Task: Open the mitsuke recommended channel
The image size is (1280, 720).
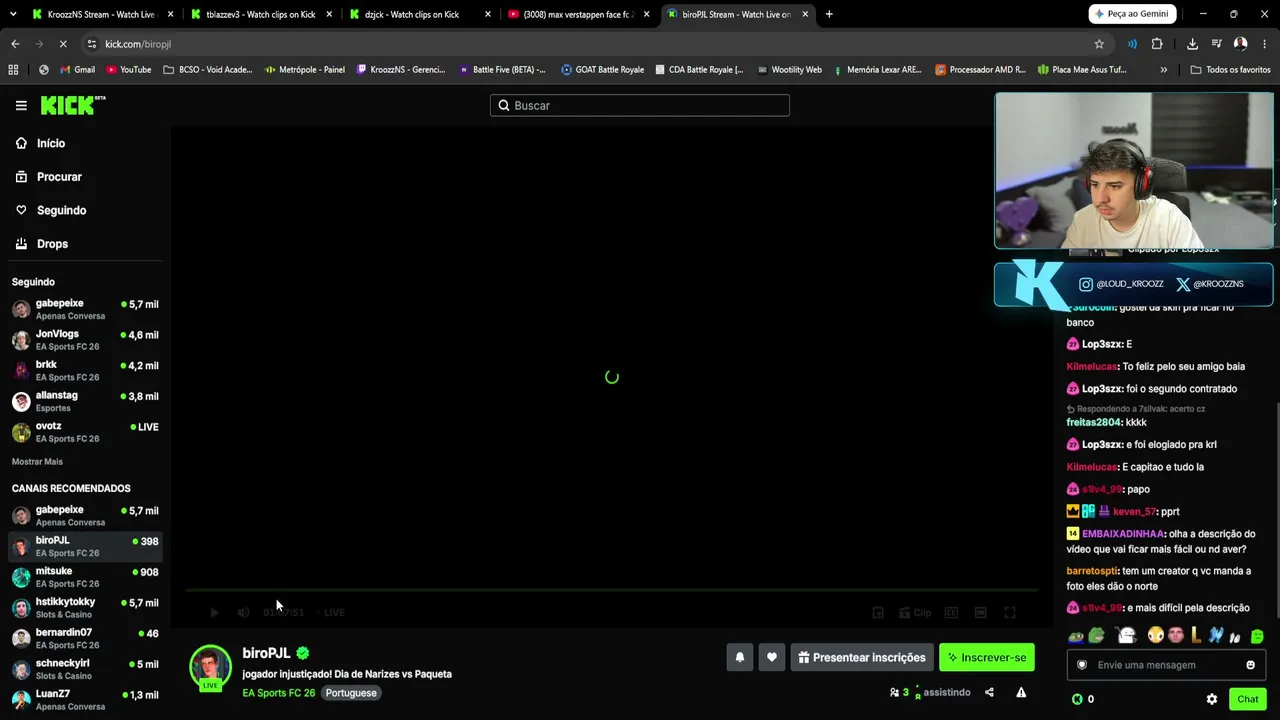Action: pyautogui.click(x=85, y=577)
